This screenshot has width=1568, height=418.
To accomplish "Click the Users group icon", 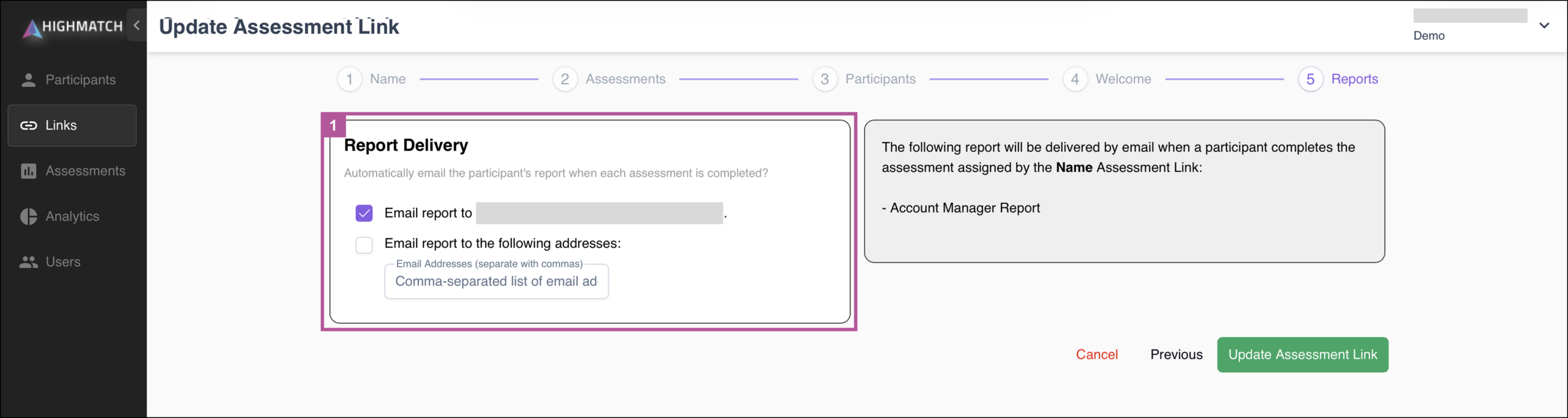I will 28,262.
